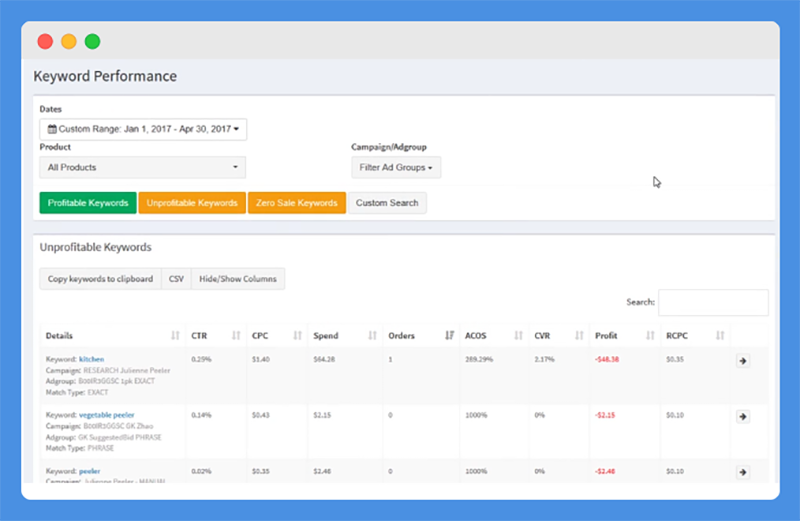This screenshot has height=521, width=800.
Task: Toggle Hide/Show Columns
Action: (x=238, y=279)
